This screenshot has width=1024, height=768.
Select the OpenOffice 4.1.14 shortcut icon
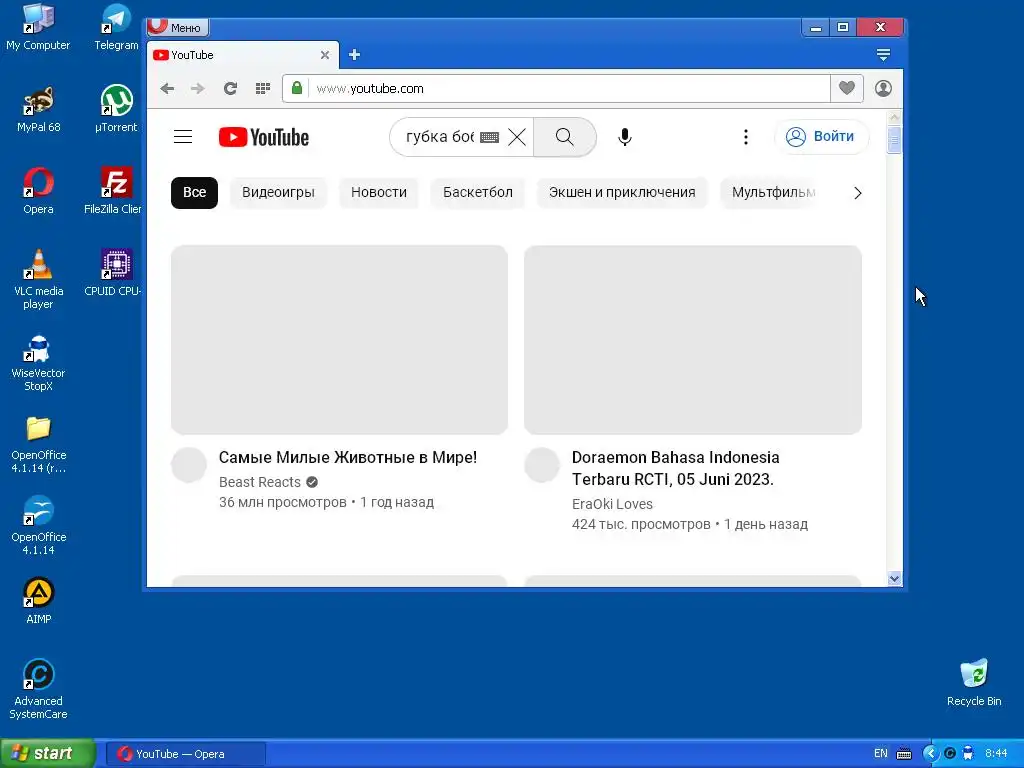pos(38,526)
